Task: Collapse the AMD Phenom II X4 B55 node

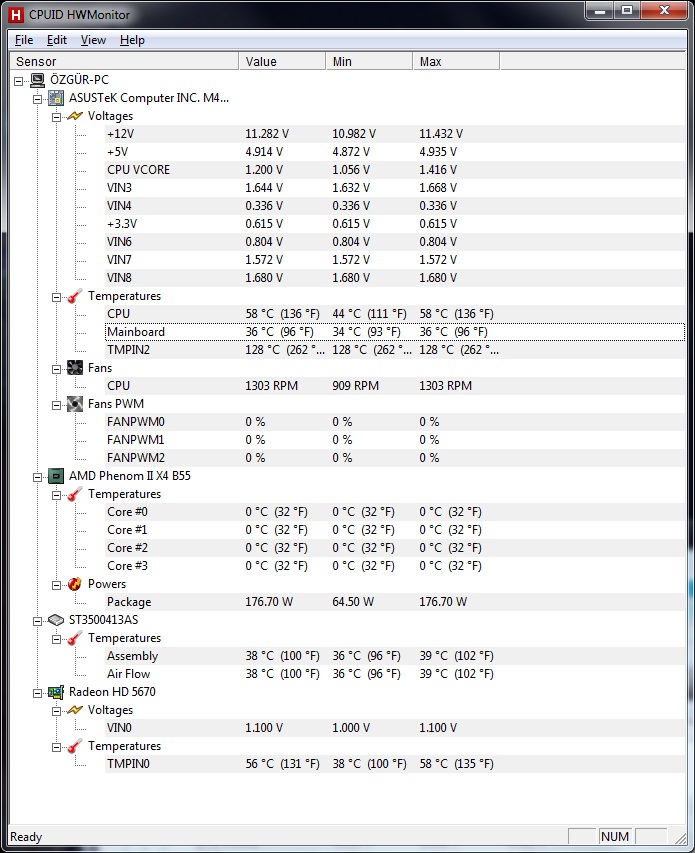Action: point(38,476)
